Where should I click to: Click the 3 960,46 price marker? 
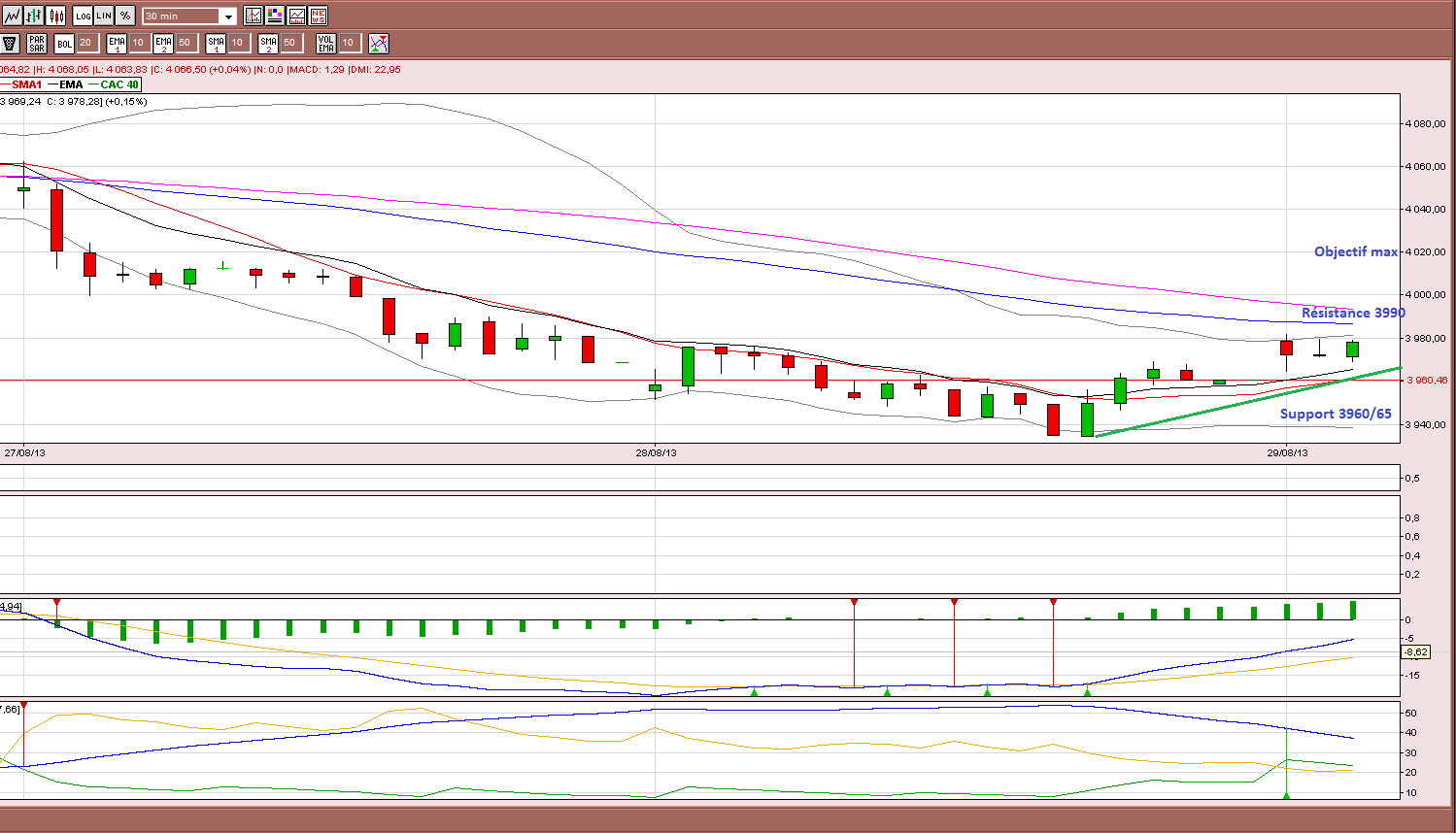tap(1427, 381)
